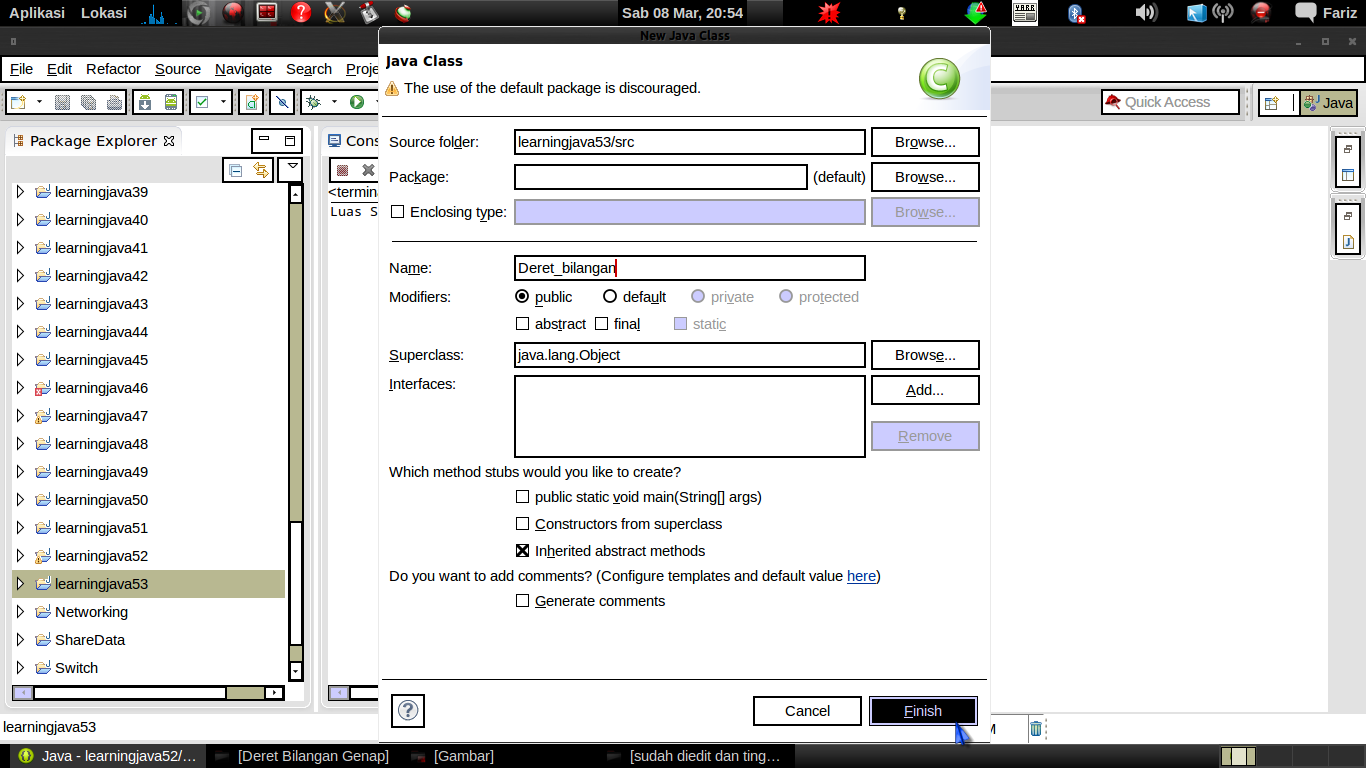The height and width of the screenshot is (768, 1366).
Task: Browse for the Source folder
Action: (x=925, y=142)
